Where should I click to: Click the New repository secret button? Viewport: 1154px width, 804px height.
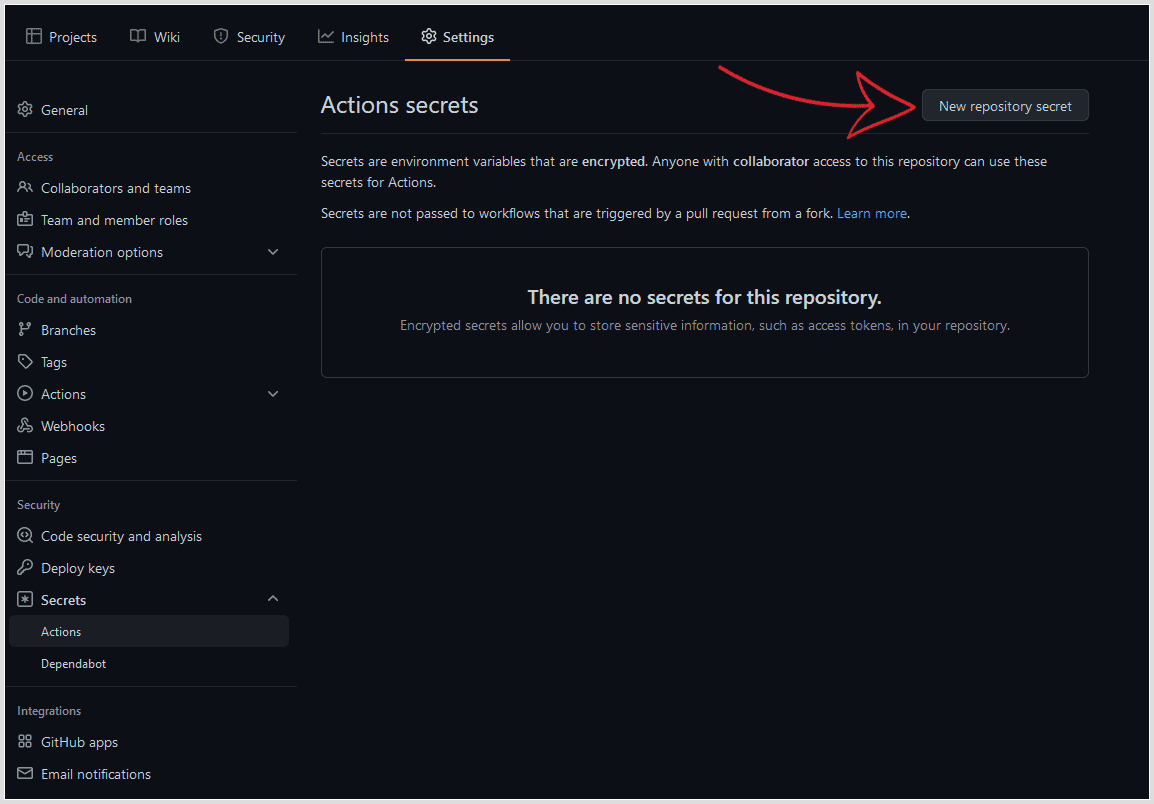click(x=1005, y=105)
